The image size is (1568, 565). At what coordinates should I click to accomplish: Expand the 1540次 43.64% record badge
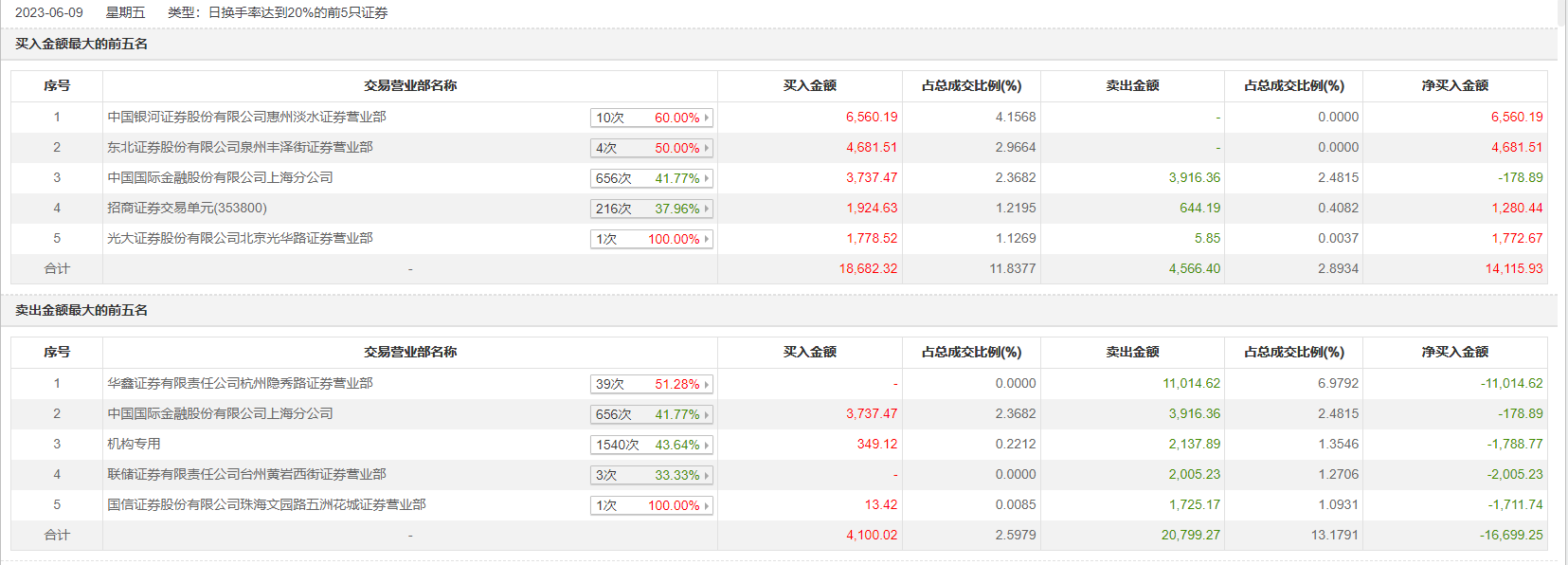tap(651, 445)
